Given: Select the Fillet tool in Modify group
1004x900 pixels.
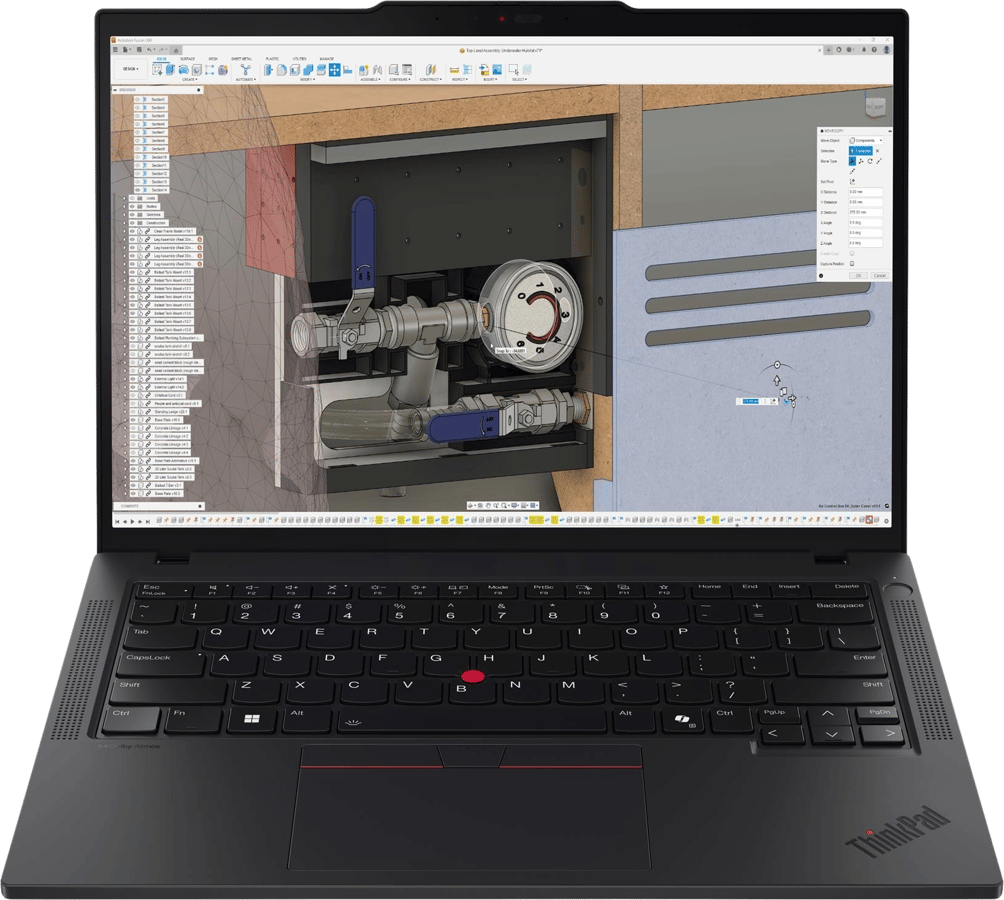Looking at the screenshot, I should pos(282,69).
